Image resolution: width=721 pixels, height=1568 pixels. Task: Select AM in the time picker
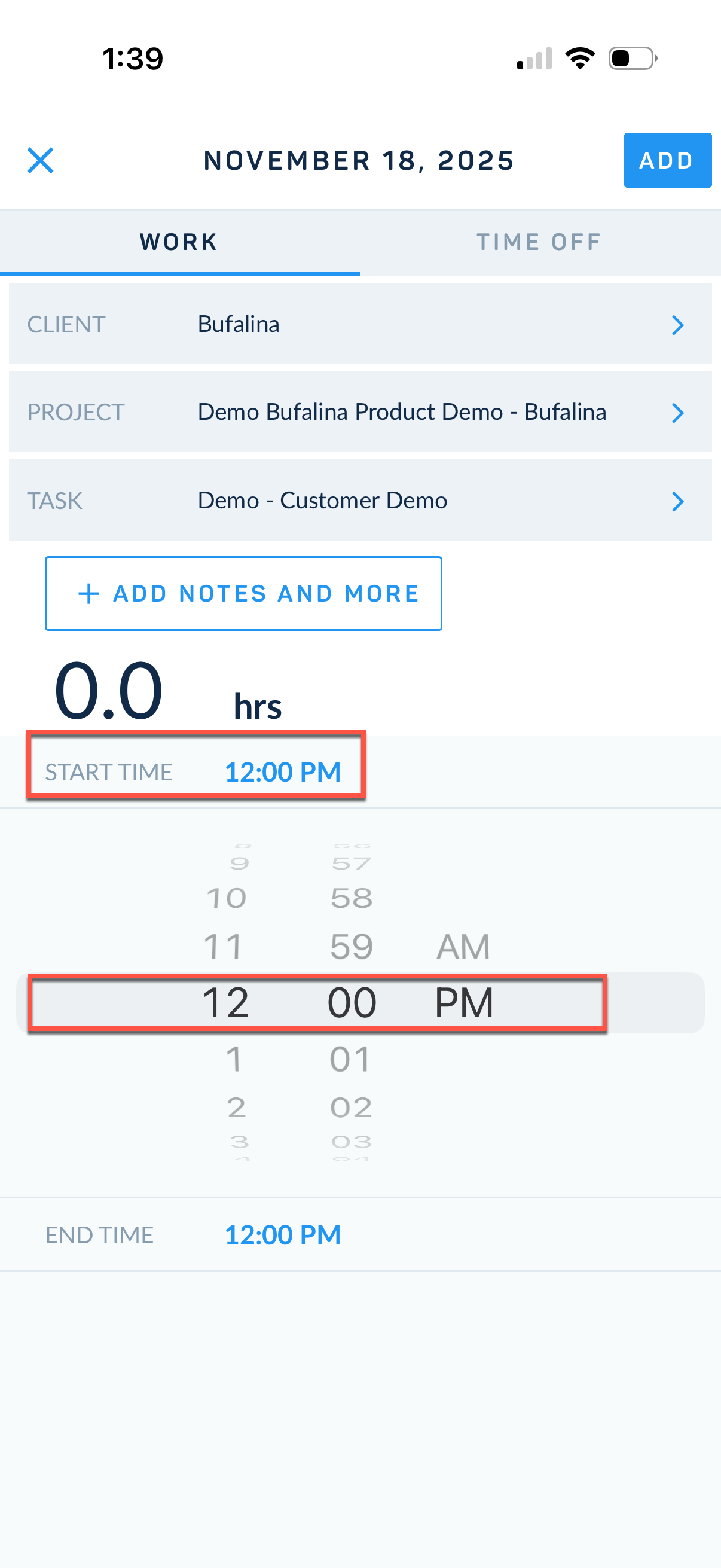coord(463,947)
